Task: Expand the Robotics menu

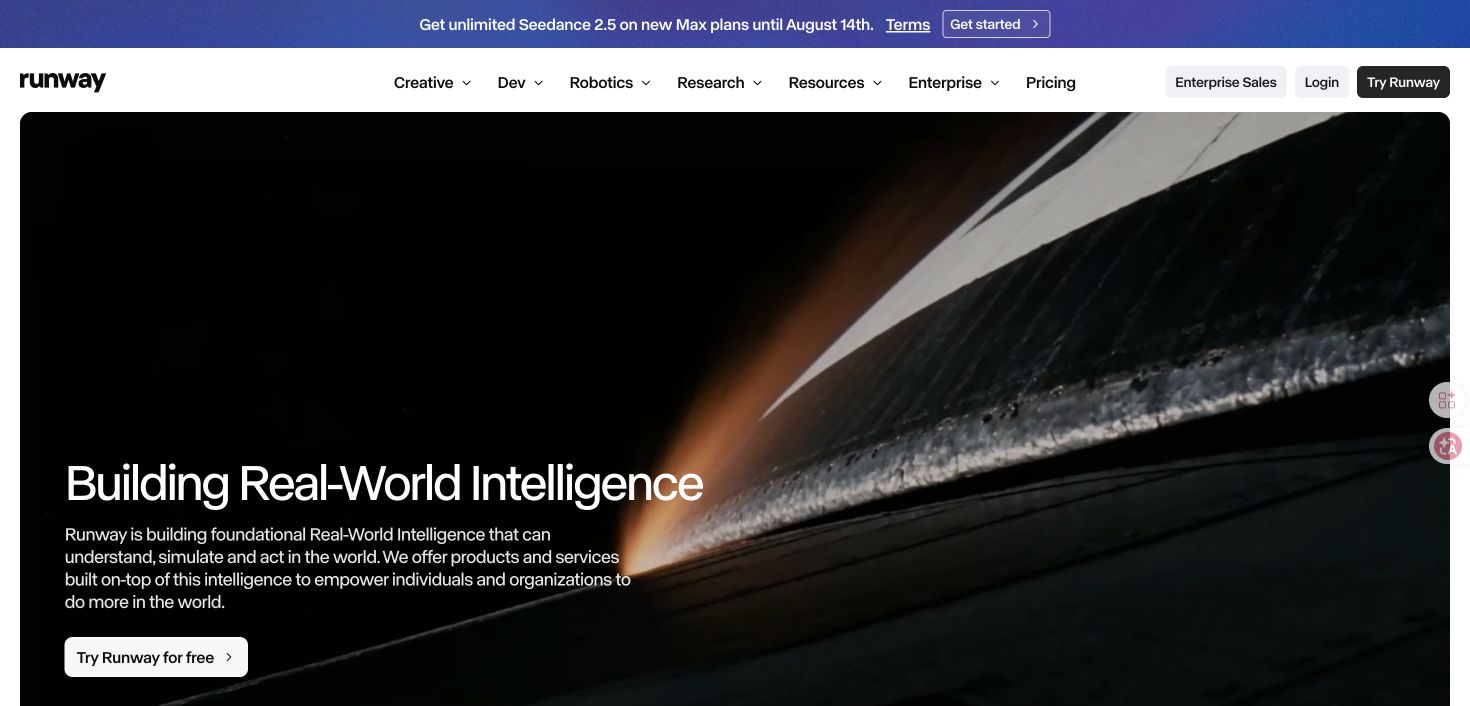Action: (610, 83)
